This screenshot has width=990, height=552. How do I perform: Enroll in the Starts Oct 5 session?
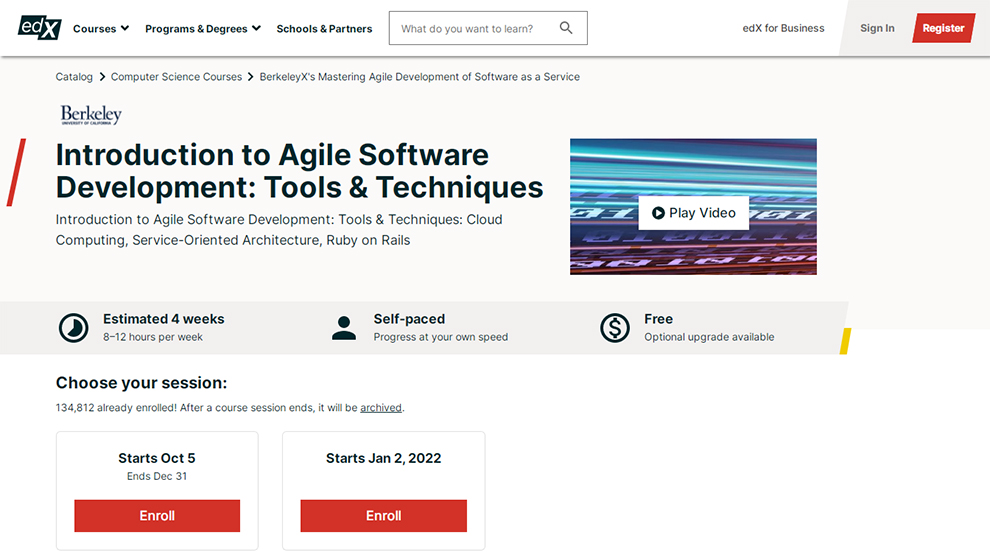[157, 515]
